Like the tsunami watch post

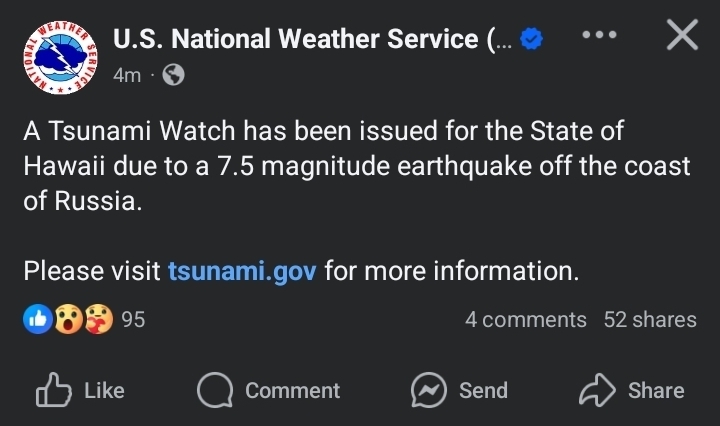(80, 390)
